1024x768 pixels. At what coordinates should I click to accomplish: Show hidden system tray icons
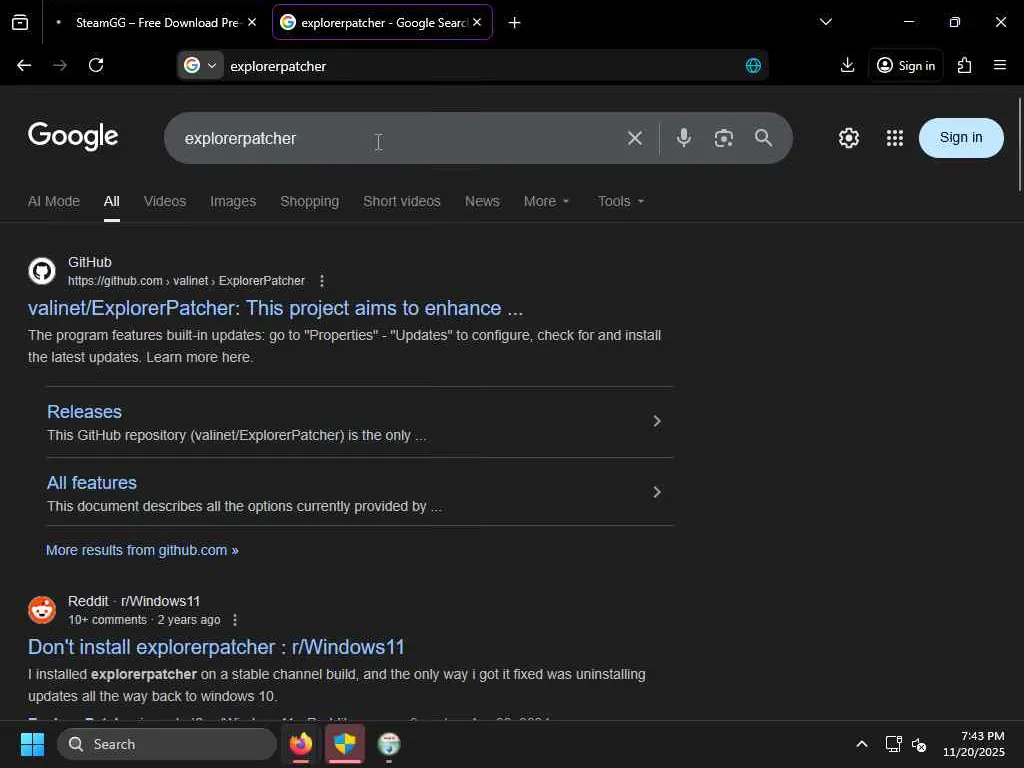[x=861, y=744]
